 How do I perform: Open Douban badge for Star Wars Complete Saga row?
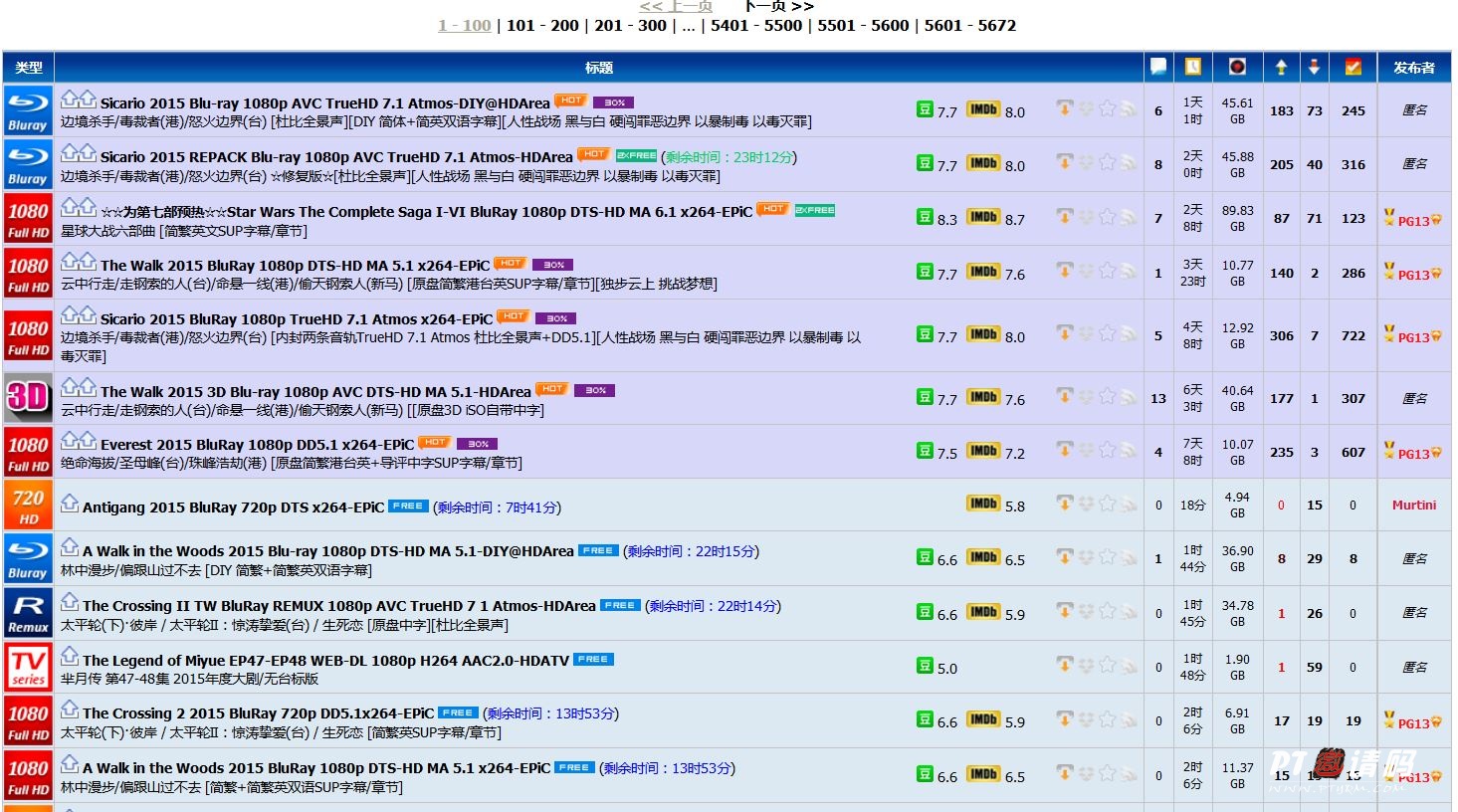[x=925, y=216]
